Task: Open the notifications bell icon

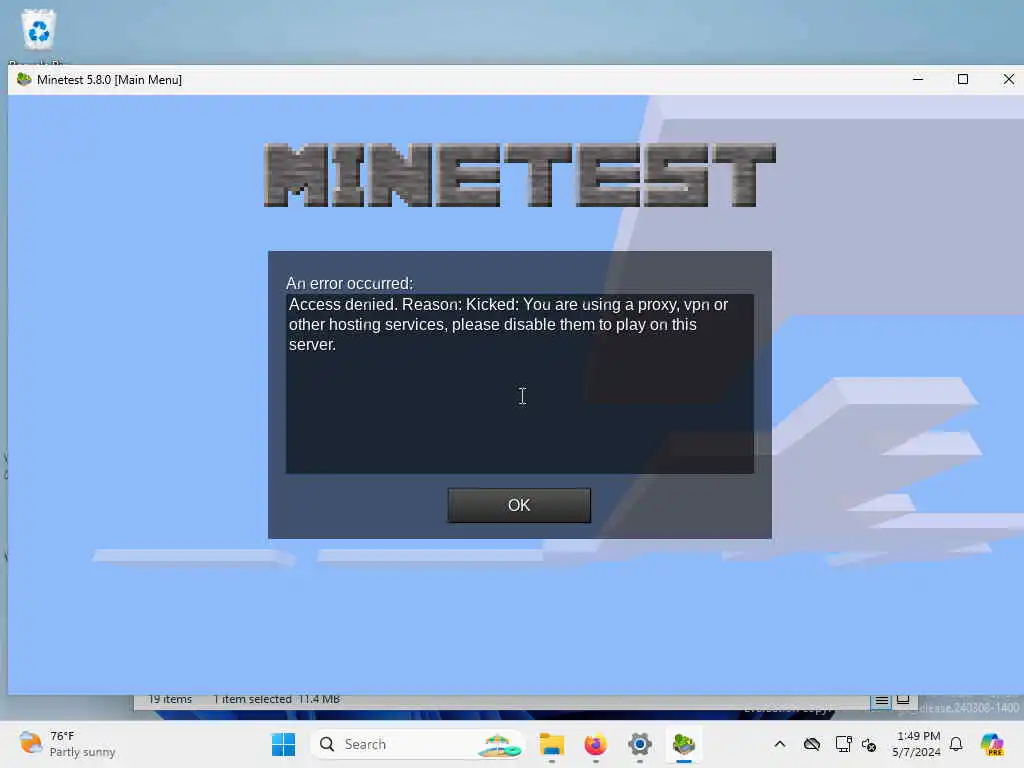Action: [956, 744]
